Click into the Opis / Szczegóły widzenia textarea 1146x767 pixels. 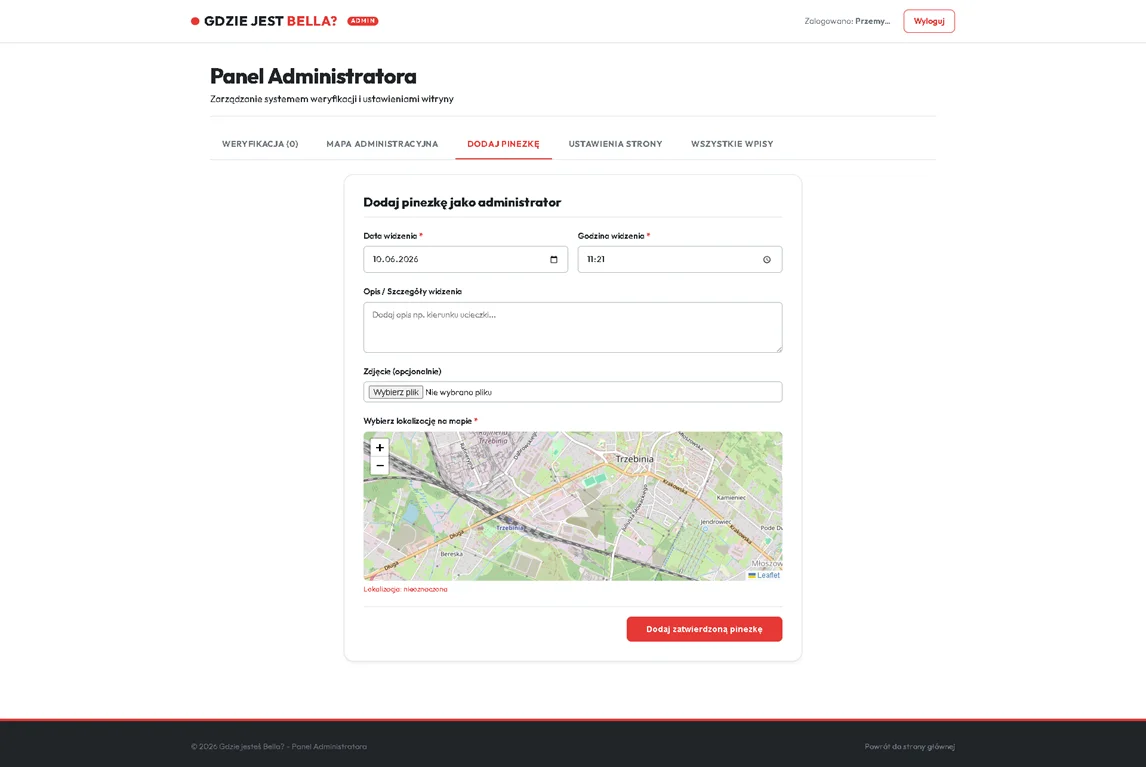pyautogui.click(x=573, y=328)
